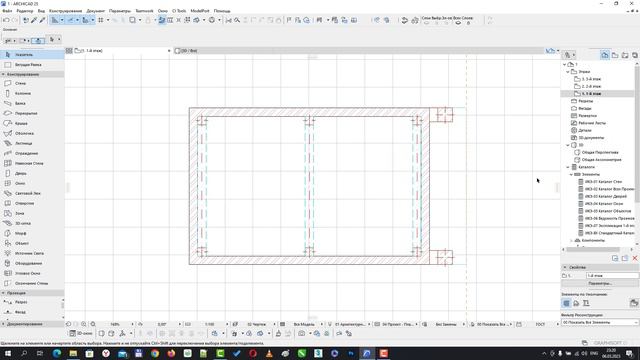Select the Elevation (Фасад) tool
Image resolution: width=640 pixels, height=360 pixels.
(x=20, y=312)
